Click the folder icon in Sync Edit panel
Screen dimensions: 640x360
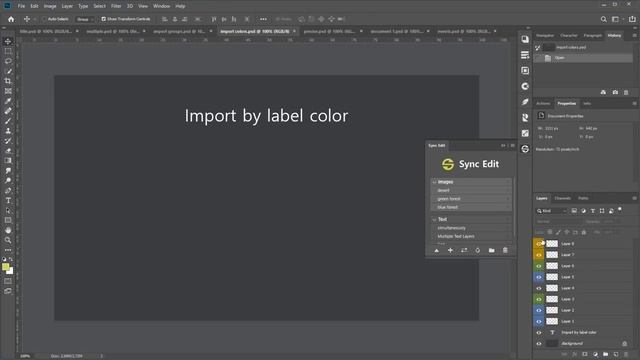tap(491, 250)
